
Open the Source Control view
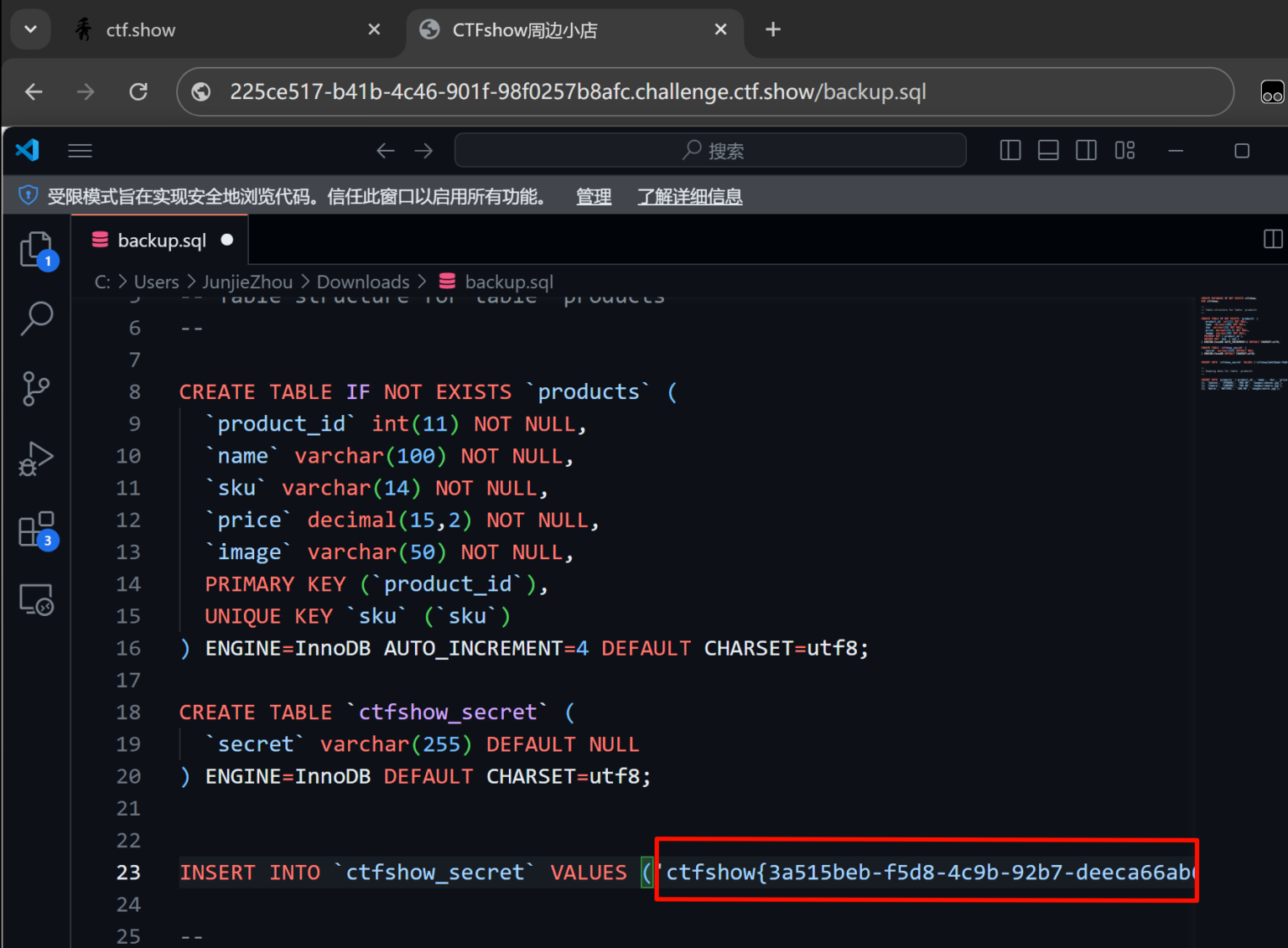pyautogui.click(x=36, y=388)
